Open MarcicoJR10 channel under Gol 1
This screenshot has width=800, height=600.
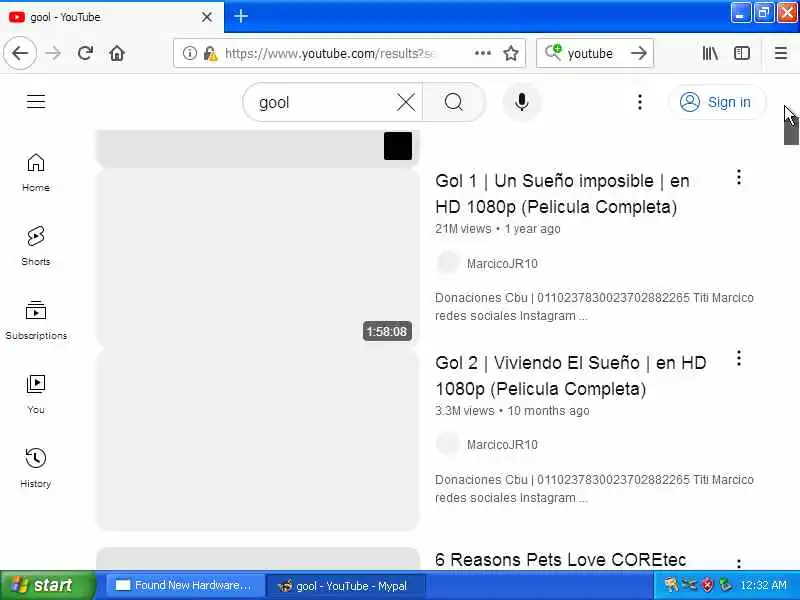click(x=502, y=263)
